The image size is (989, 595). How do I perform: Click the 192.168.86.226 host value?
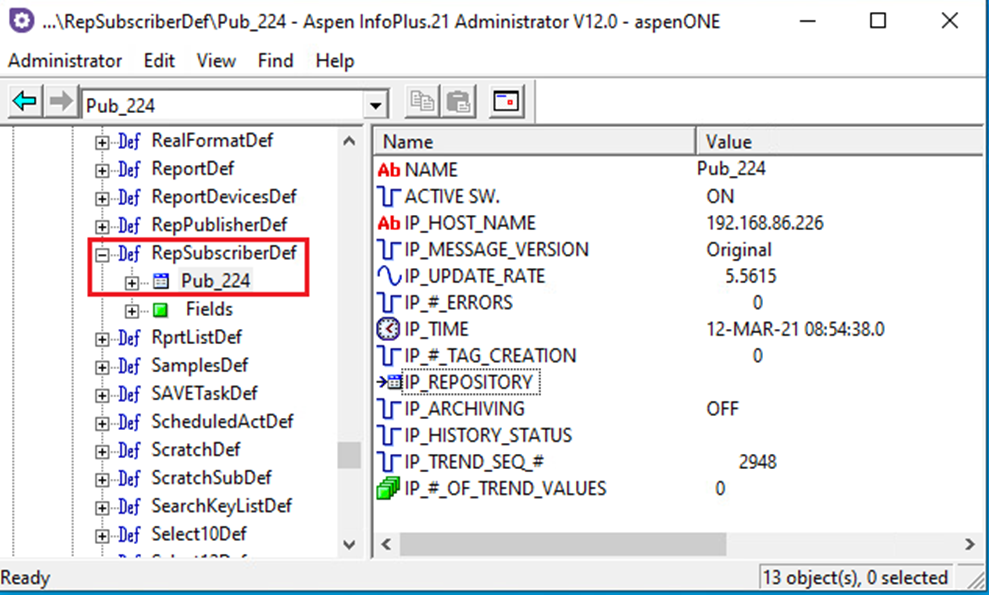(x=764, y=223)
